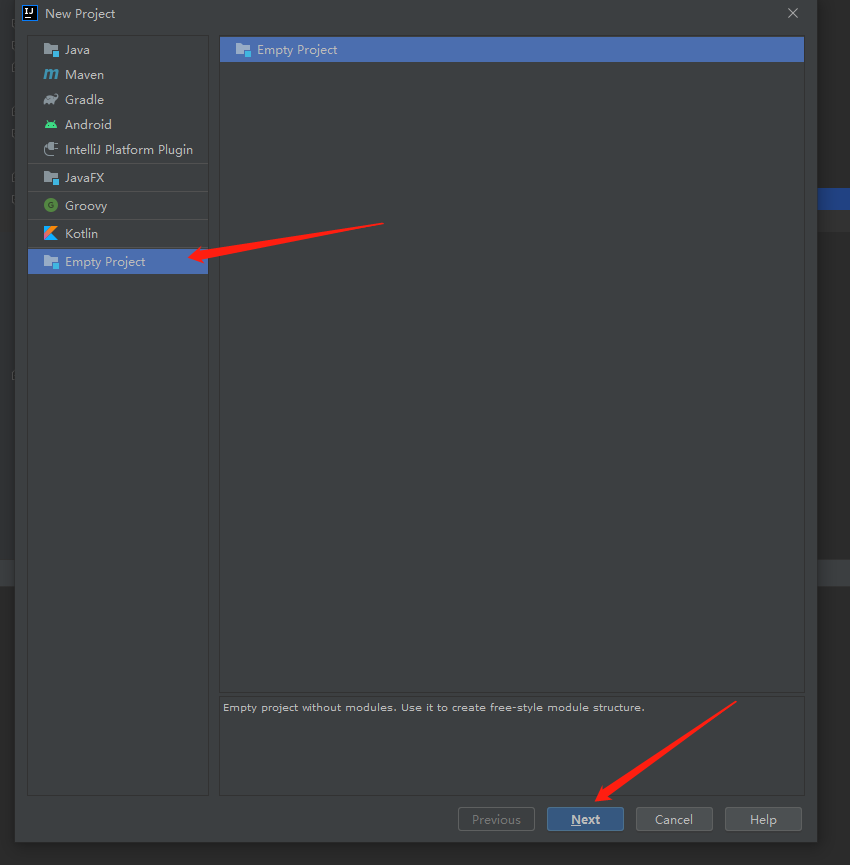Click the green Groovy 'G' icon

click(x=51, y=206)
